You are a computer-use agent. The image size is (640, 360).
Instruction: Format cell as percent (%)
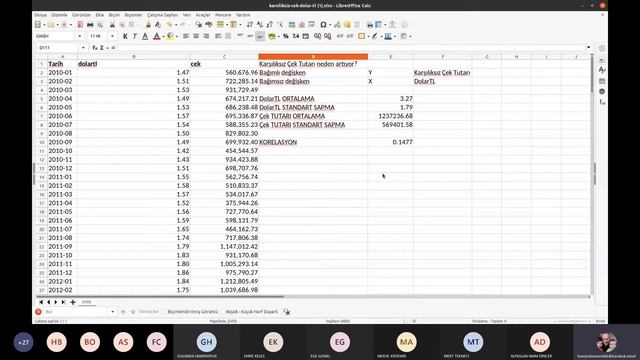click(x=286, y=36)
